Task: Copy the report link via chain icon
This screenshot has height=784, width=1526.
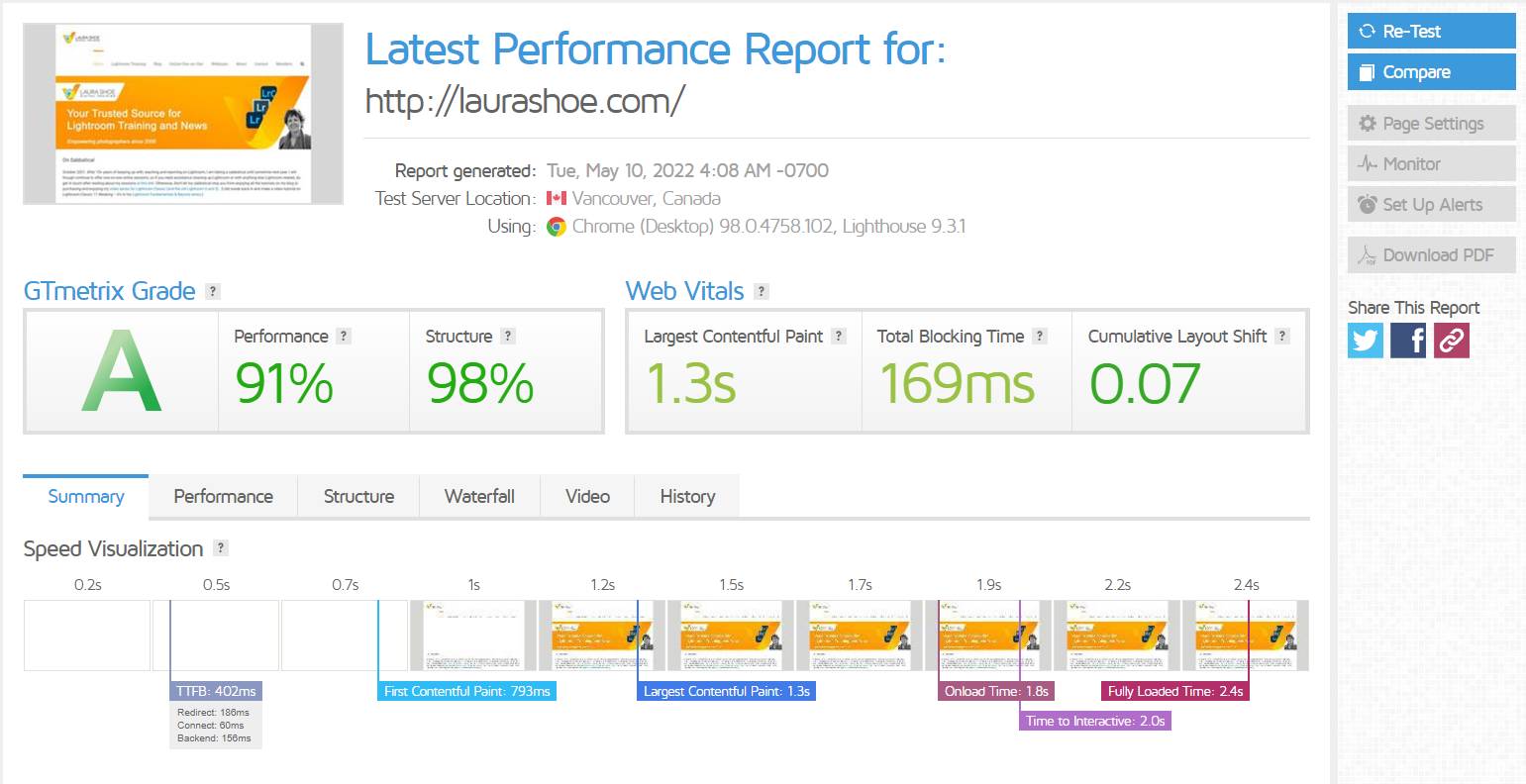Action: coord(1452,341)
